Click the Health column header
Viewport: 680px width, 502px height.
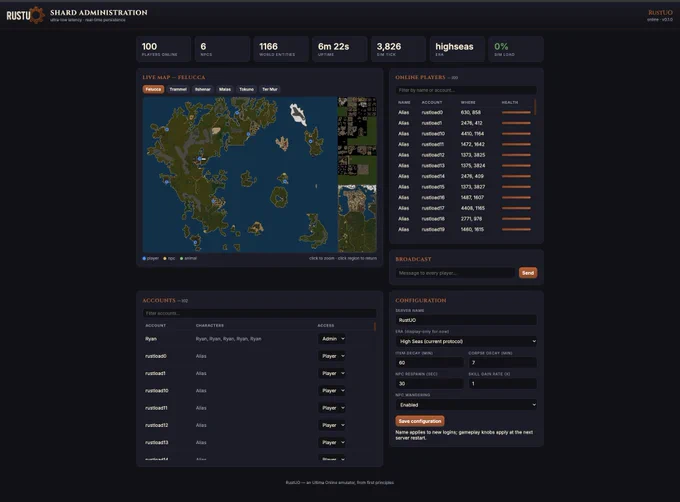coord(510,102)
